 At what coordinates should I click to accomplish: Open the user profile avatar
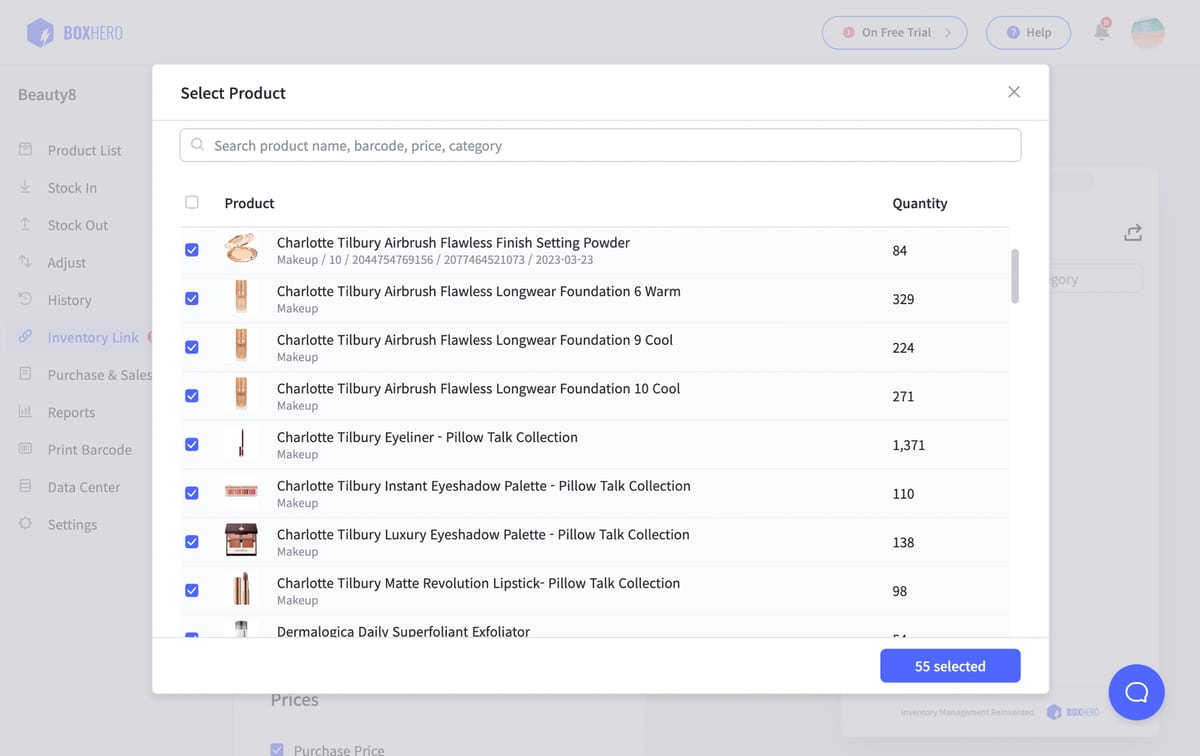1147,32
